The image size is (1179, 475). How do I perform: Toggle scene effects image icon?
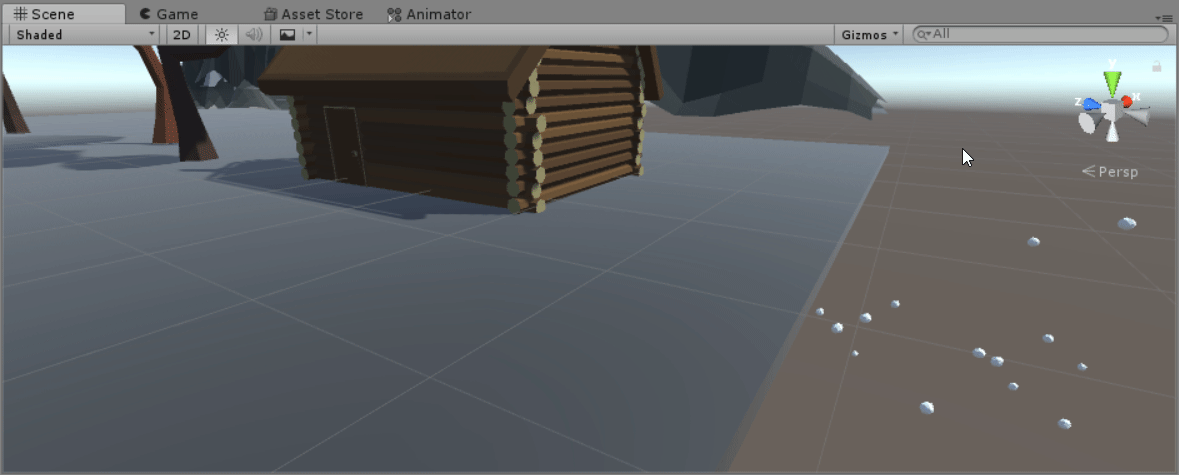(287, 35)
